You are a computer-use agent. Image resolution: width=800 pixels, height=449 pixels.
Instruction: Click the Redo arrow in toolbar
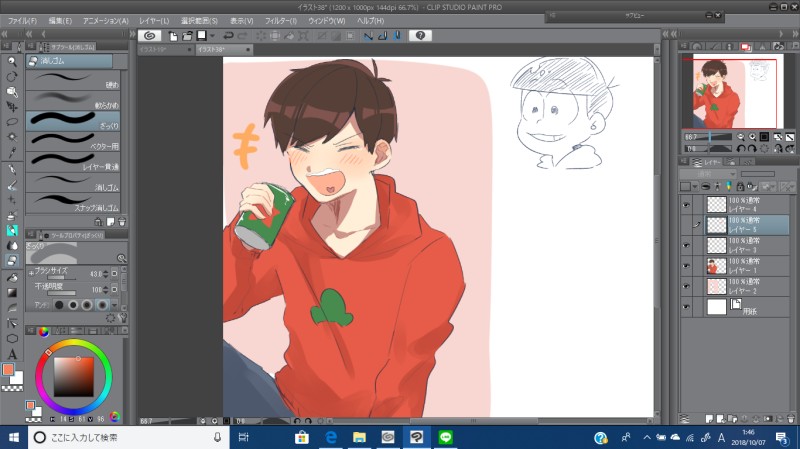tap(242, 36)
